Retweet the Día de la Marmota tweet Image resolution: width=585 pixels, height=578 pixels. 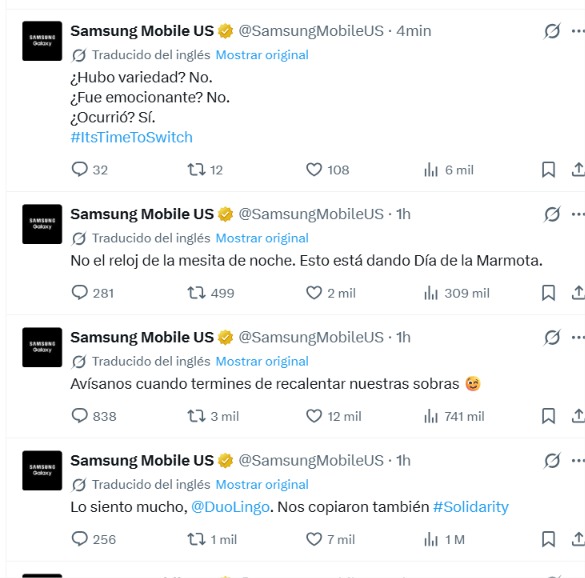(196, 293)
